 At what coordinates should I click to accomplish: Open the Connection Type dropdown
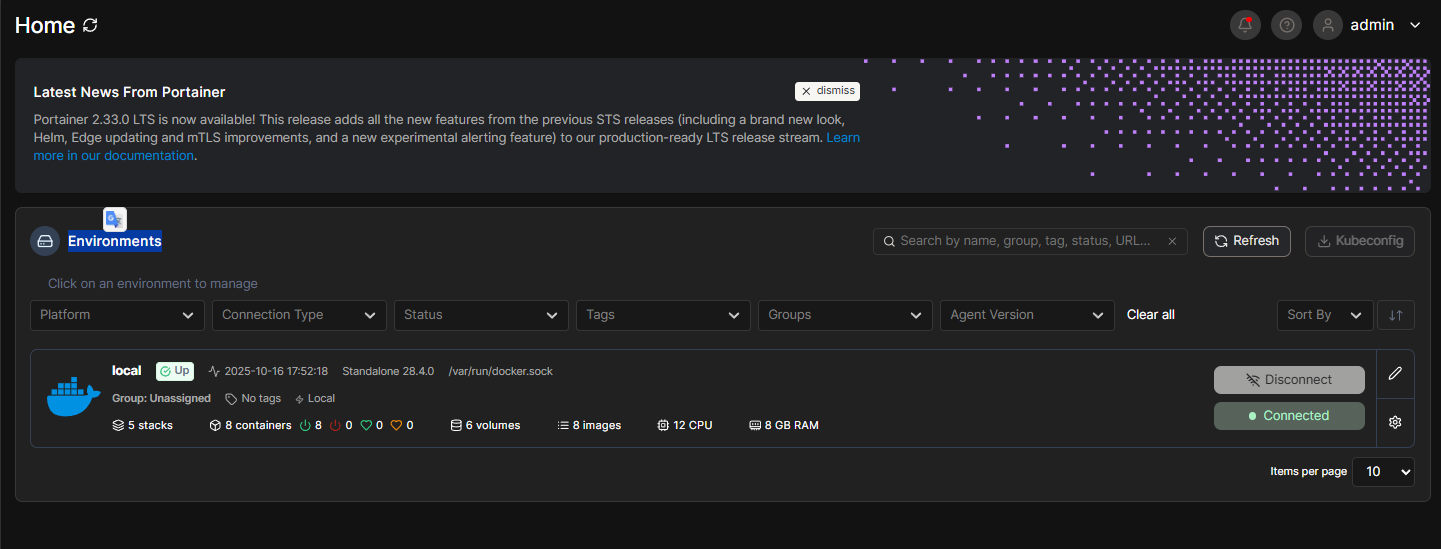tap(299, 315)
